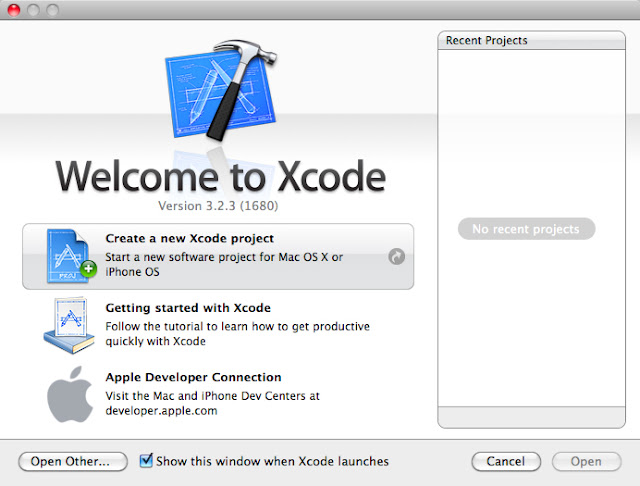This screenshot has height=486, width=640.
Task: Click the arrow icon in Create project row
Action: point(396,257)
